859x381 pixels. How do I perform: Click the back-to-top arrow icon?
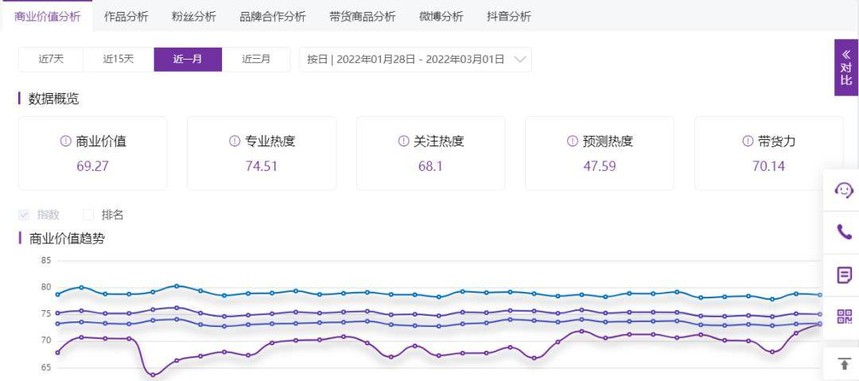pyautogui.click(x=844, y=363)
